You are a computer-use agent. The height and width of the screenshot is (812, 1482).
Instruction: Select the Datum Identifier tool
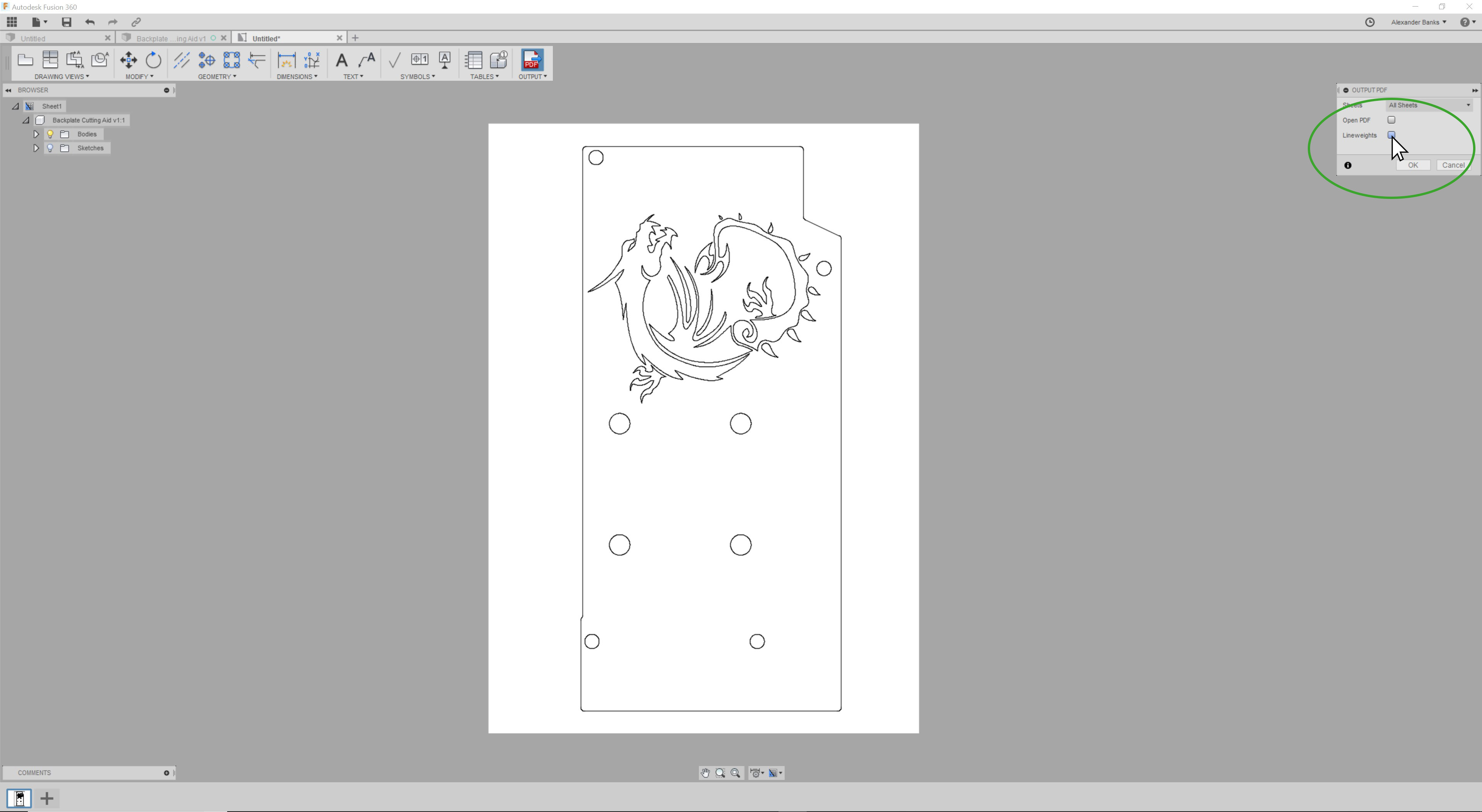click(x=445, y=60)
